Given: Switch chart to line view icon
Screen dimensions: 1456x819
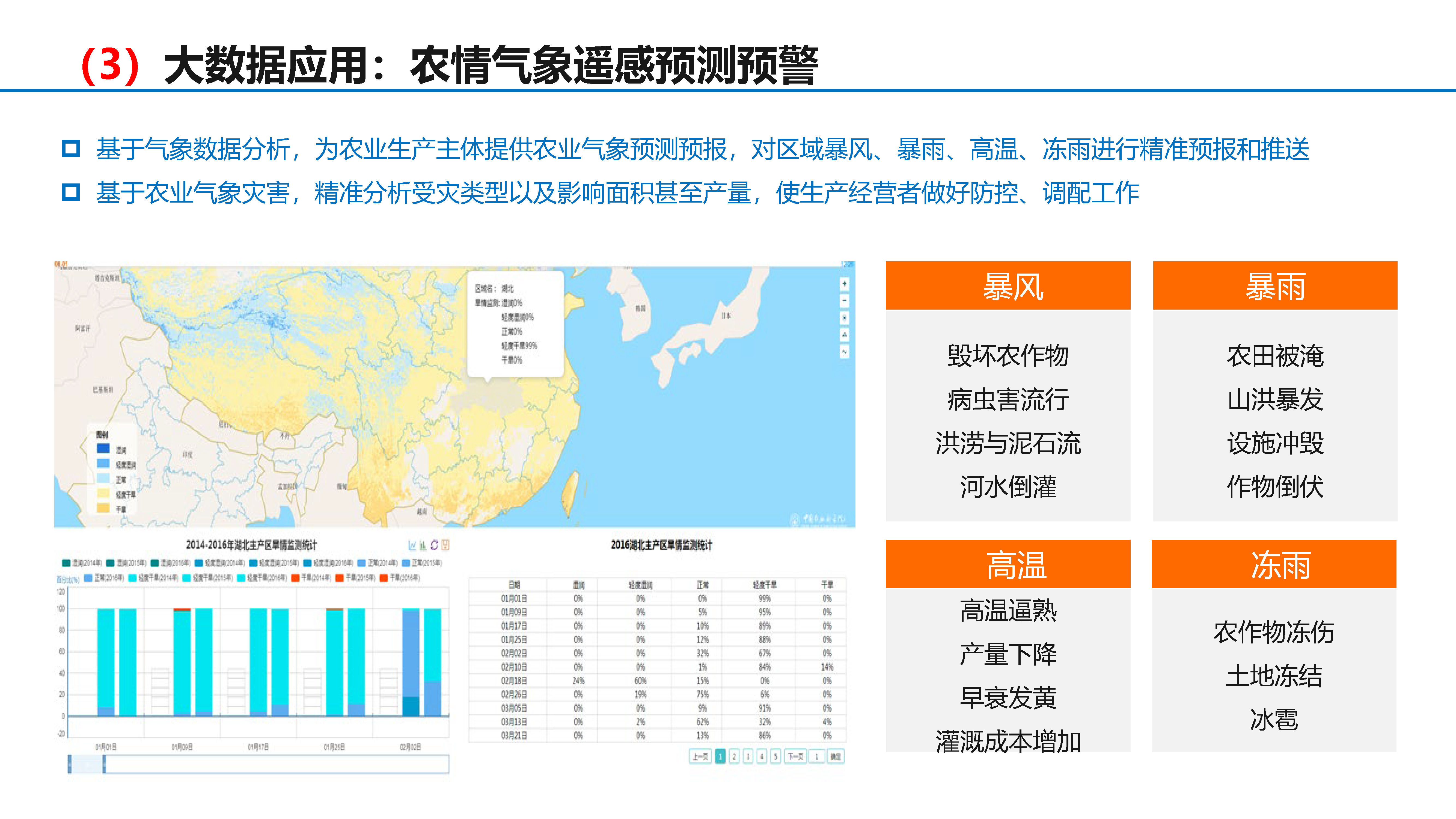Looking at the screenshot, I should point(412,545).
